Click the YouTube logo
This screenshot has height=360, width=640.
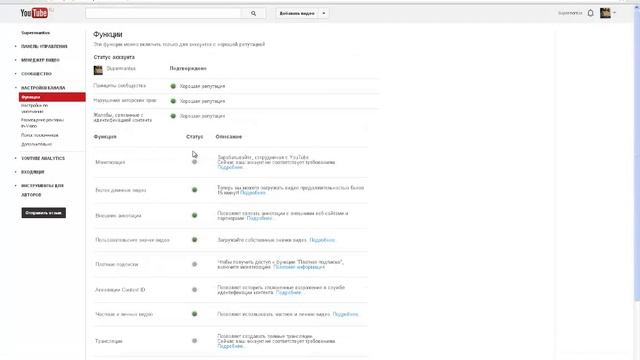pyautogui.click(x=34, y=13)
